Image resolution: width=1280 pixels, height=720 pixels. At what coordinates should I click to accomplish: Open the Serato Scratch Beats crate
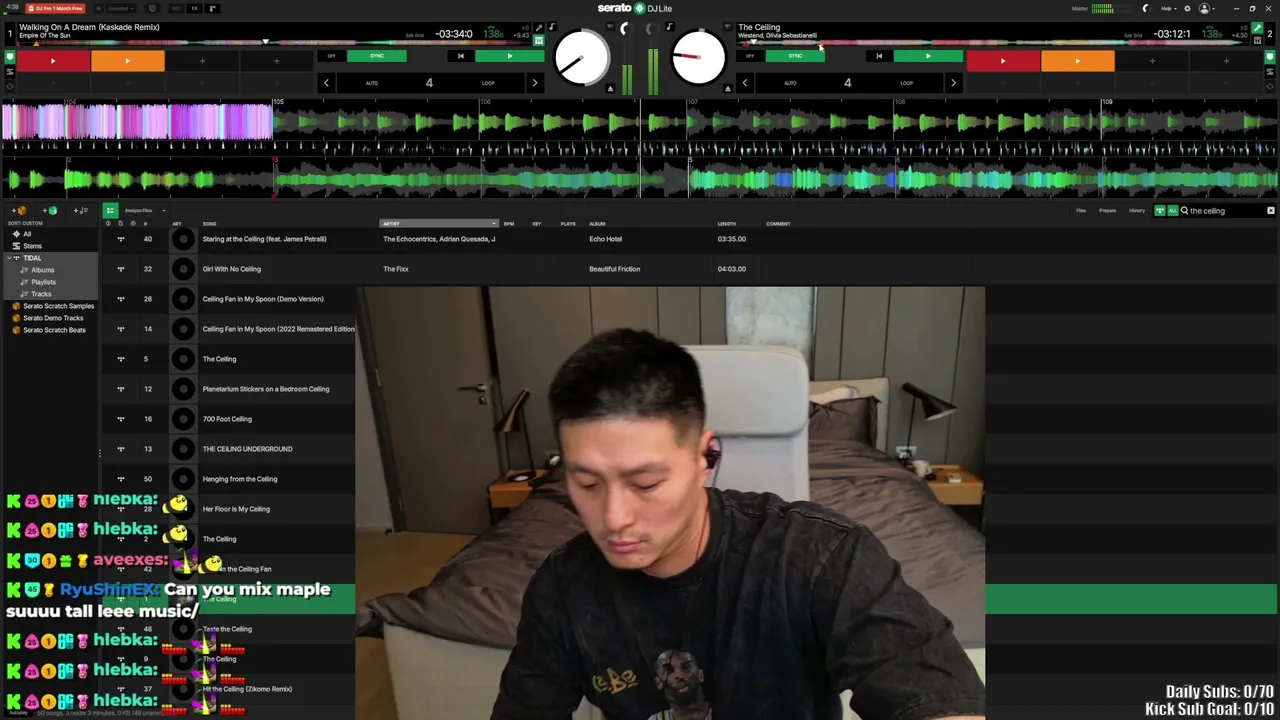(x=54, y=330)
